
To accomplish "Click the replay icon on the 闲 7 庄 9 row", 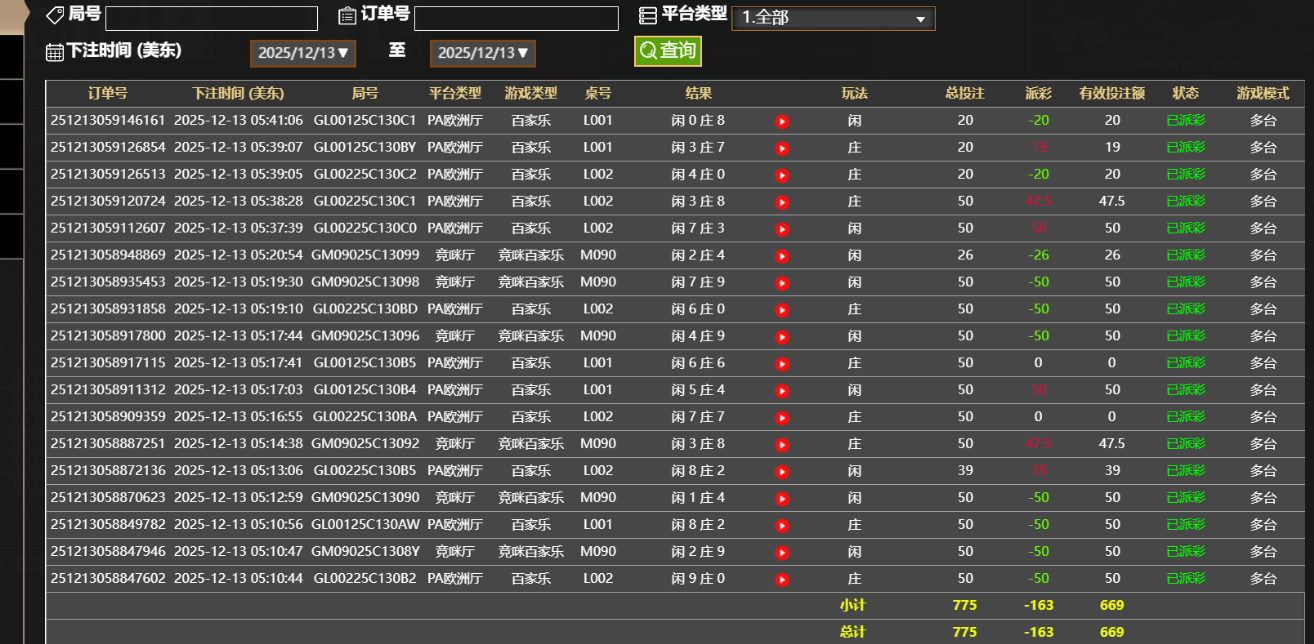I will [781, 282].
